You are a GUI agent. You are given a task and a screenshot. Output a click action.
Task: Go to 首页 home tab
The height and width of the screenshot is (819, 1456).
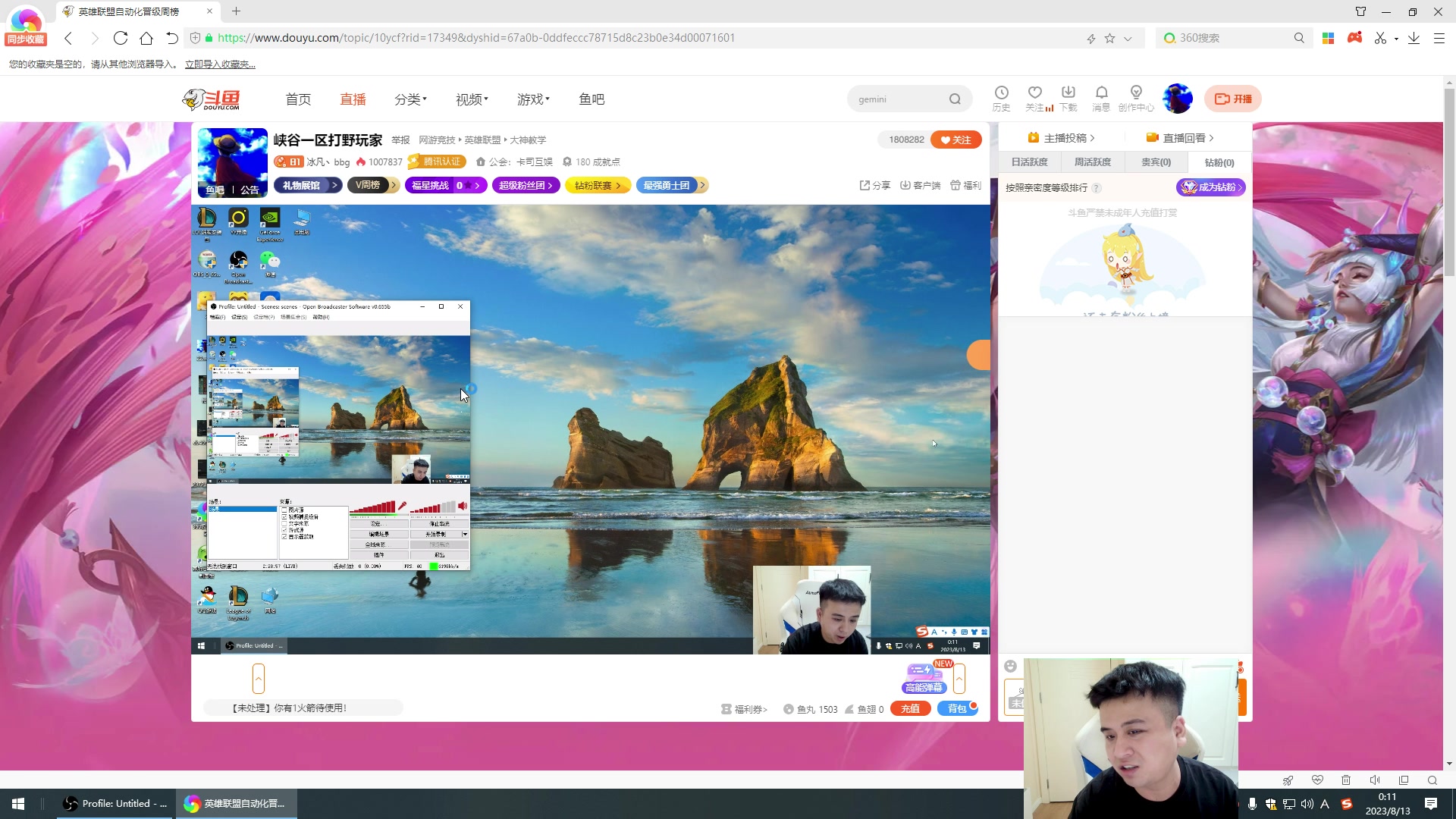298,99
